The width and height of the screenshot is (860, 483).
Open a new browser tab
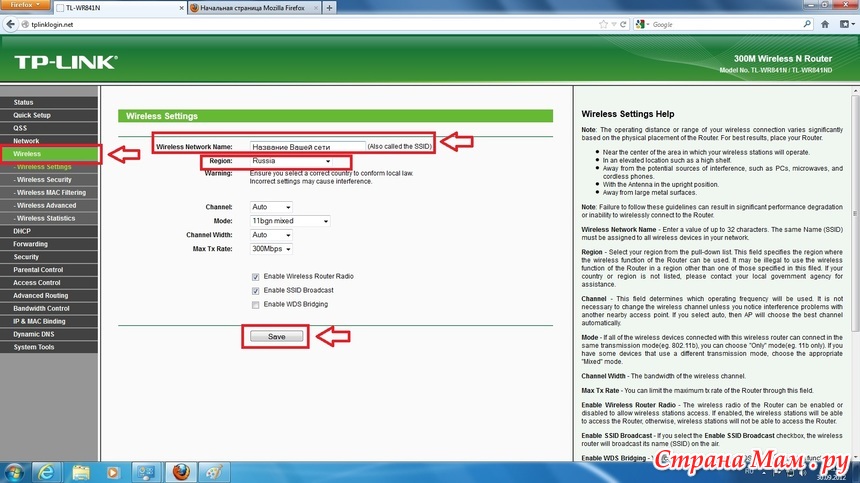(329, 8)
